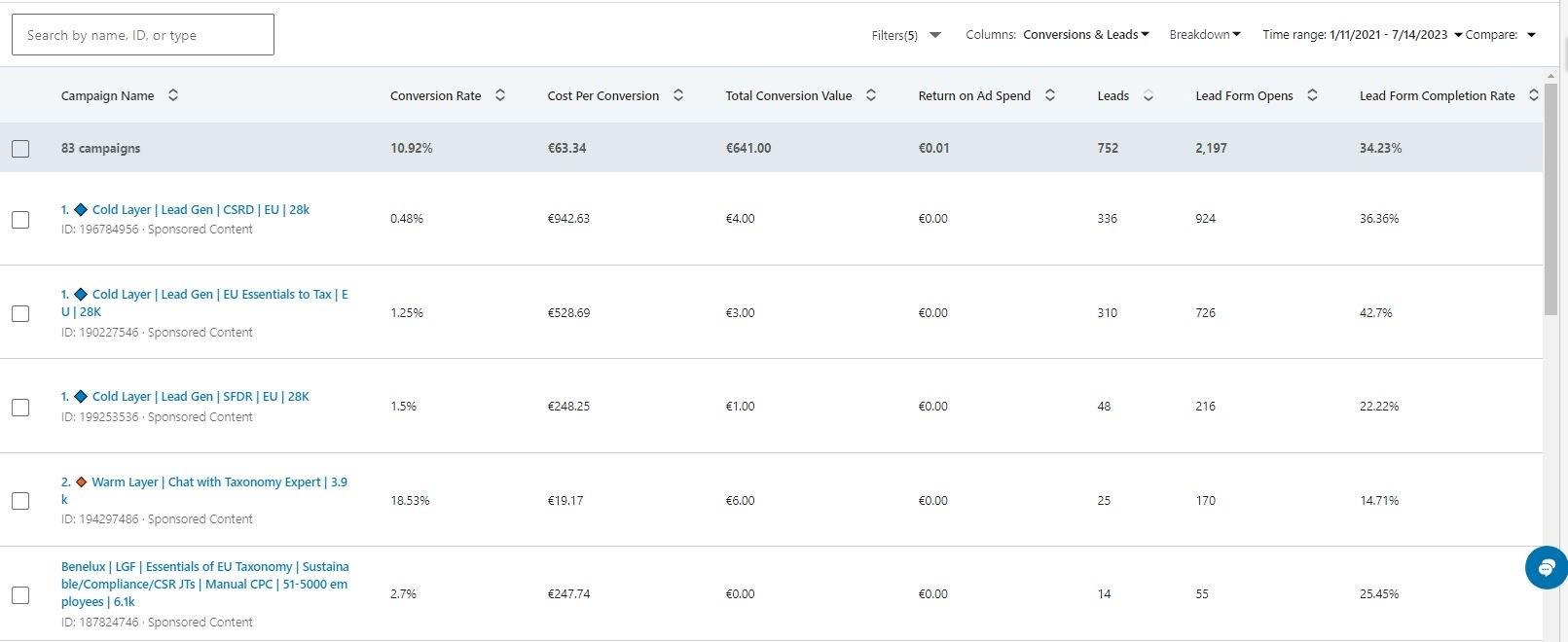Select all 83 campaigns checkbox

click(x=20, y=149)
